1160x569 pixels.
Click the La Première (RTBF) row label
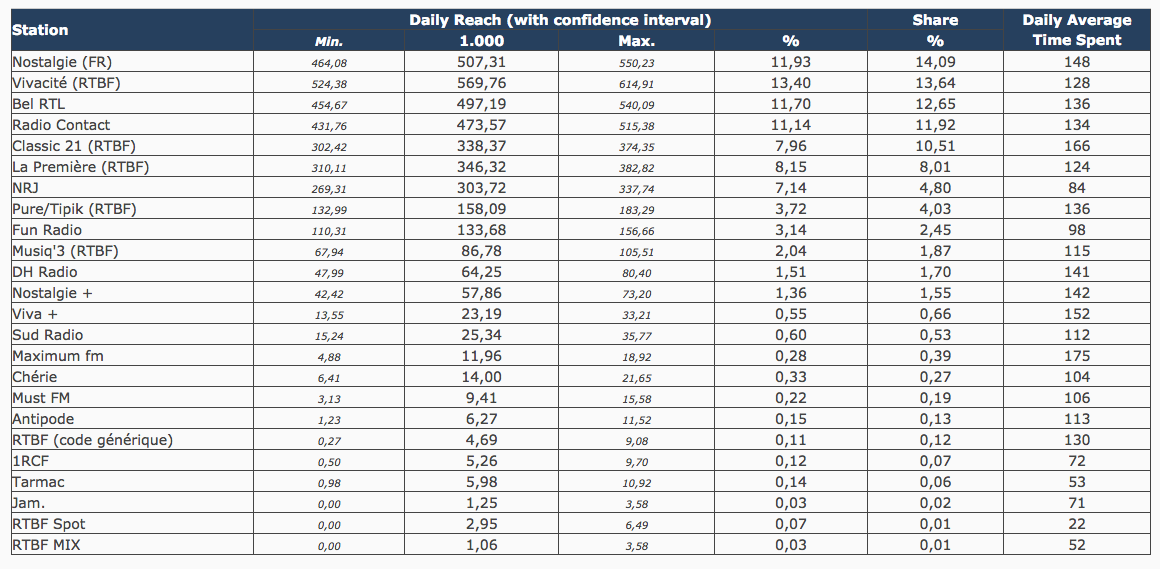(80, 167)
